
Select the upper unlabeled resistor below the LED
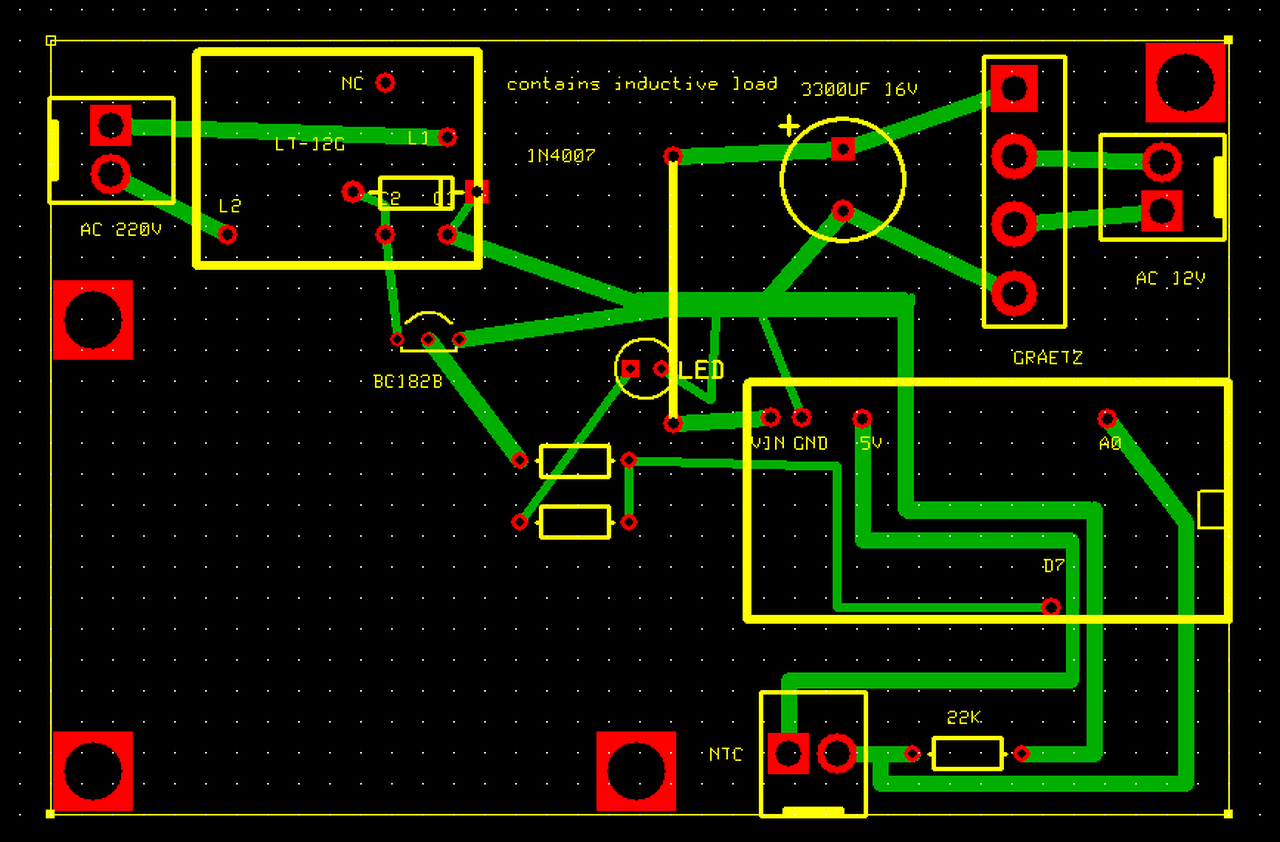tap(575, 461)
